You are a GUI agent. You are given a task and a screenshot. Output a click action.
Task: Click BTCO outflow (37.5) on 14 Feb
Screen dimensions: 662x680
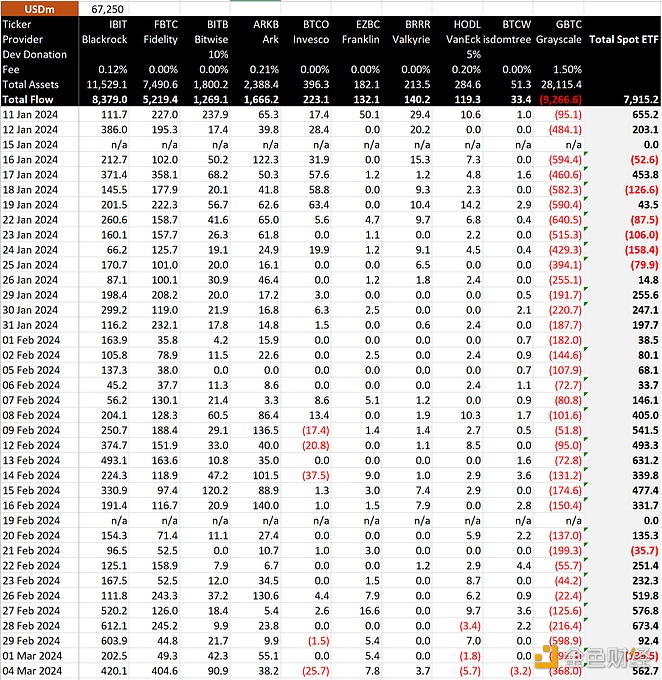tap(316, 475)
